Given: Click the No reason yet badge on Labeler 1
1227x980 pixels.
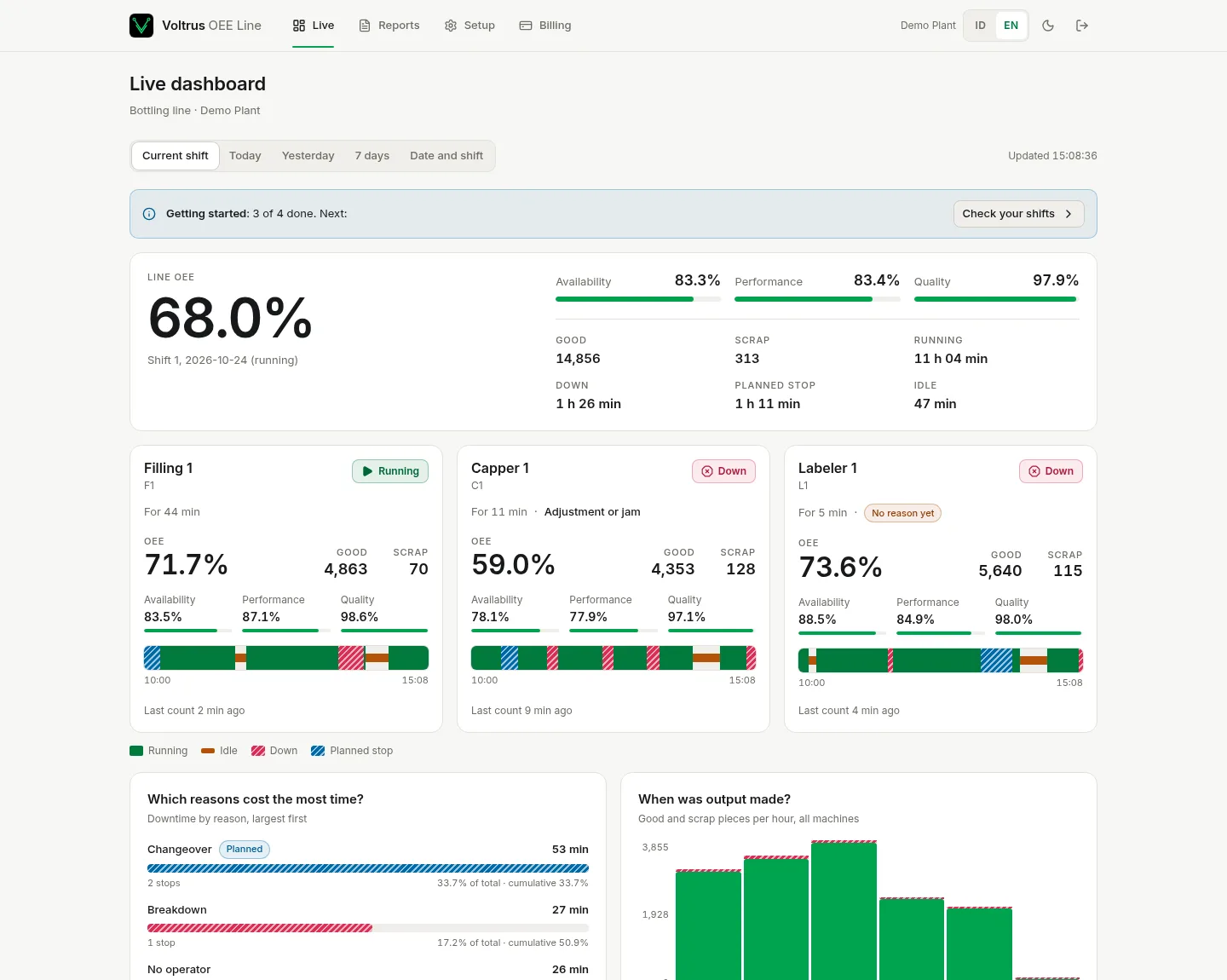Looking at the screenshot, I should pyautogui.click(x=902, y=513).
